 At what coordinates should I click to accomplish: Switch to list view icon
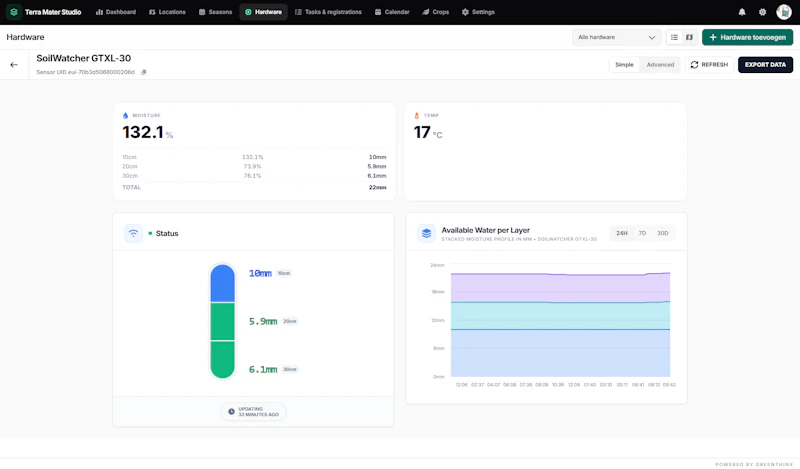point(674,37)
